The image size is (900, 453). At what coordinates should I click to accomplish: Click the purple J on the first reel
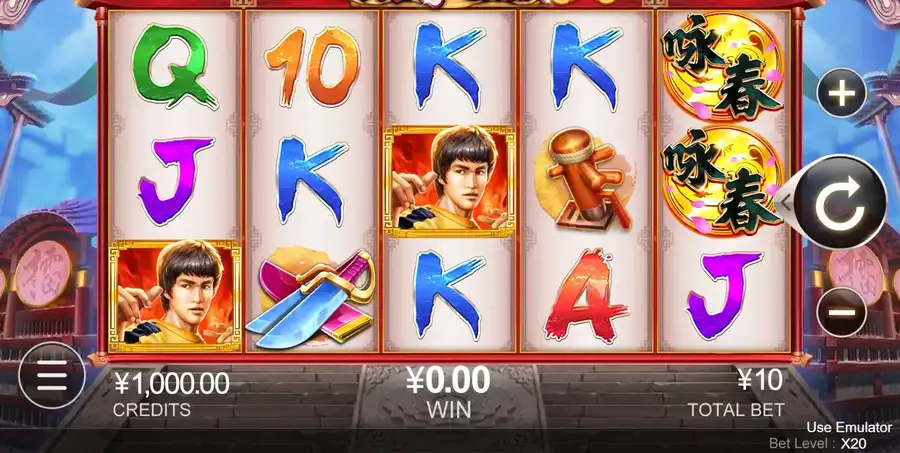coord(174,180)
